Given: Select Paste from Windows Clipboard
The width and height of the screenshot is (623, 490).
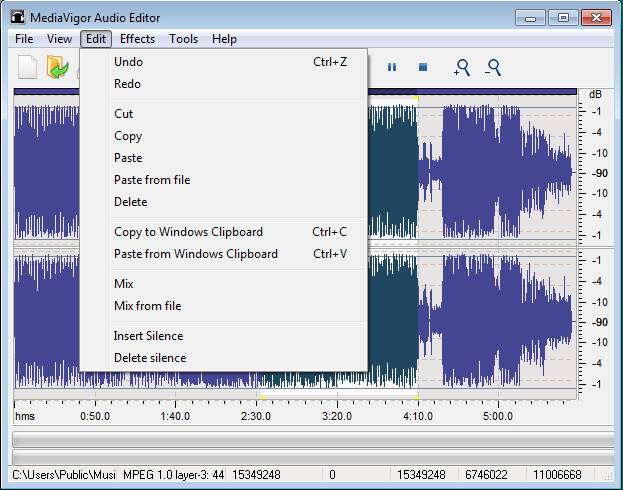Looking at the screenshot, I should click(195, 254).
